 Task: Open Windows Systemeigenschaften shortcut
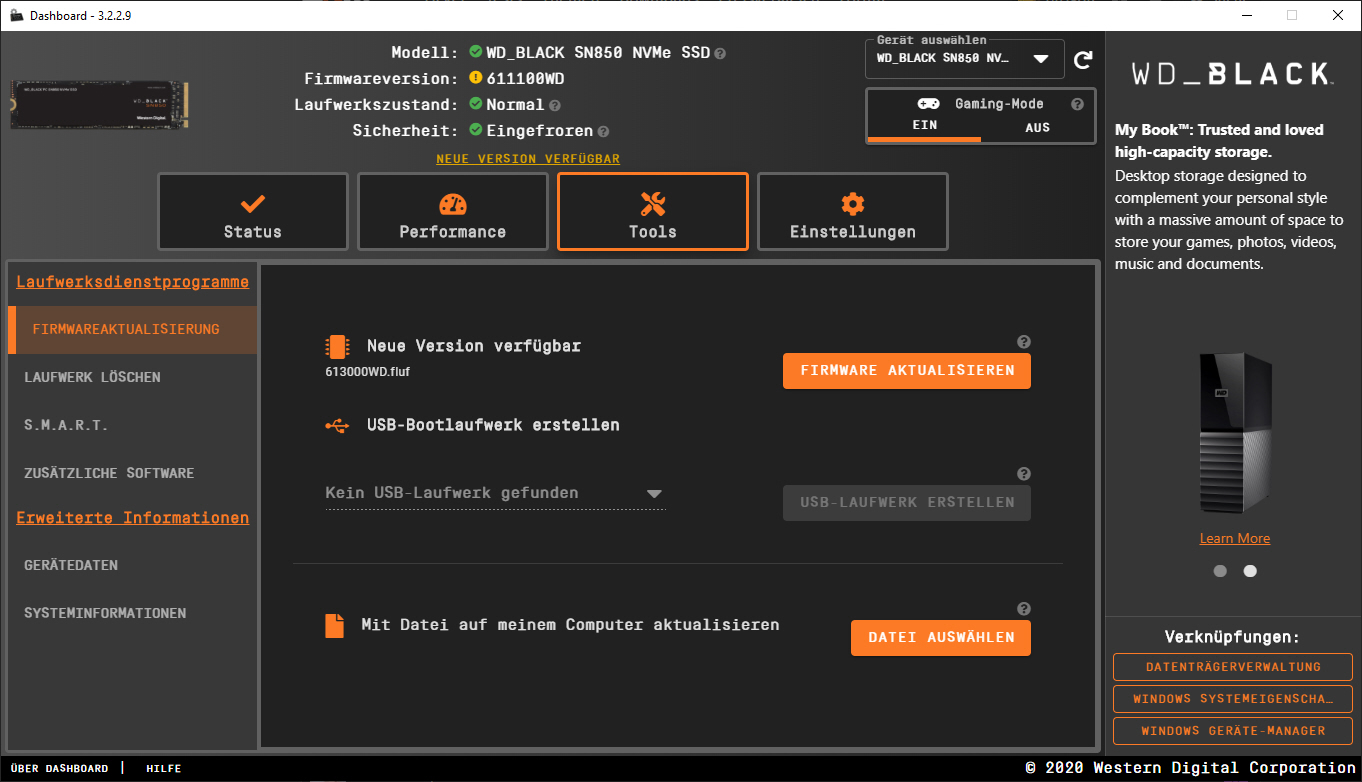click(1233, 699)
